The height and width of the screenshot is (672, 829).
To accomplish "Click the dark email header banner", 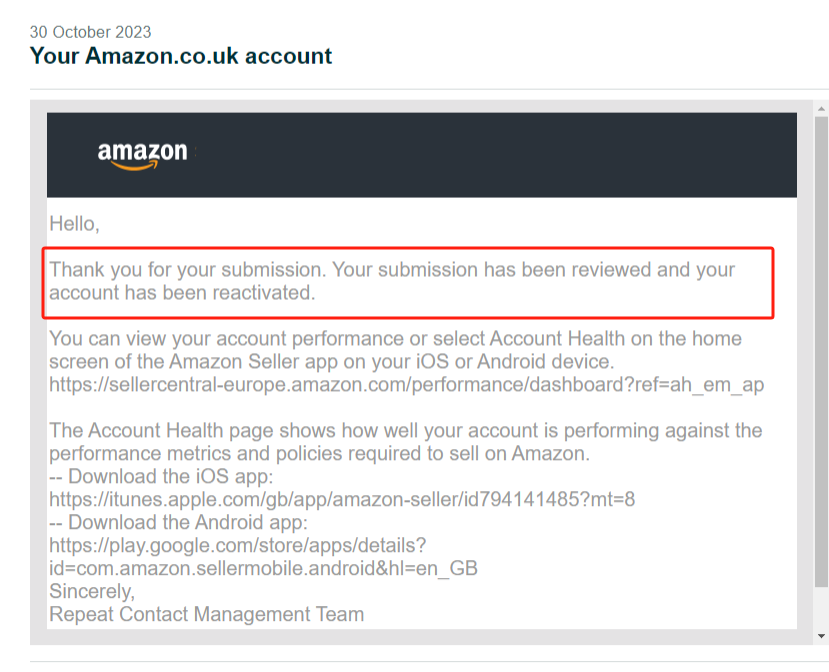I will [x=422, y=155].
